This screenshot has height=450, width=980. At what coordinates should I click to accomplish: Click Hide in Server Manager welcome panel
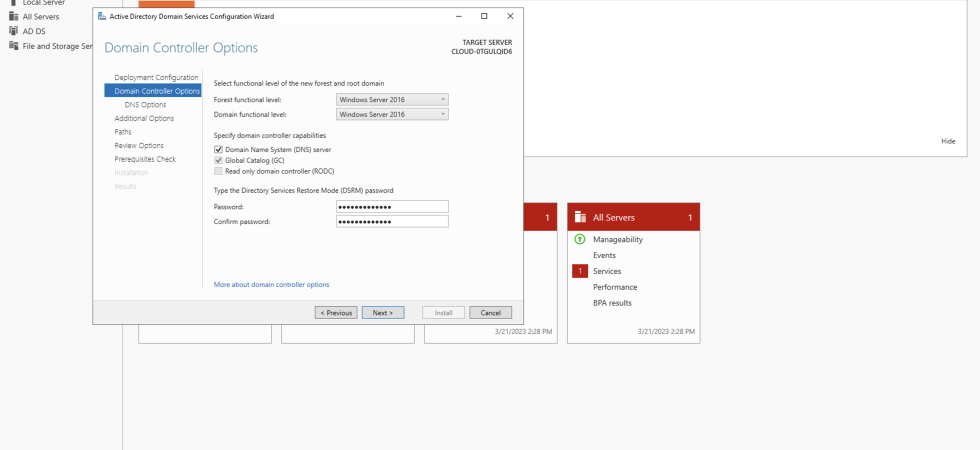(948, 141)
